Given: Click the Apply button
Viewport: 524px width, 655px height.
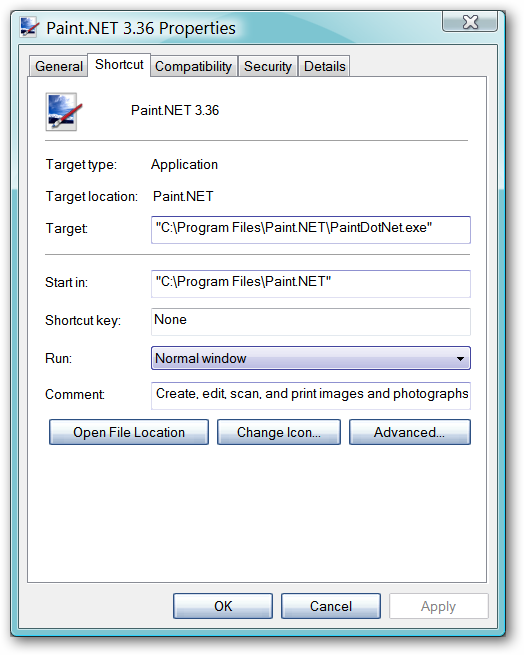Looking at the screenshot, I should click(438, 606).
